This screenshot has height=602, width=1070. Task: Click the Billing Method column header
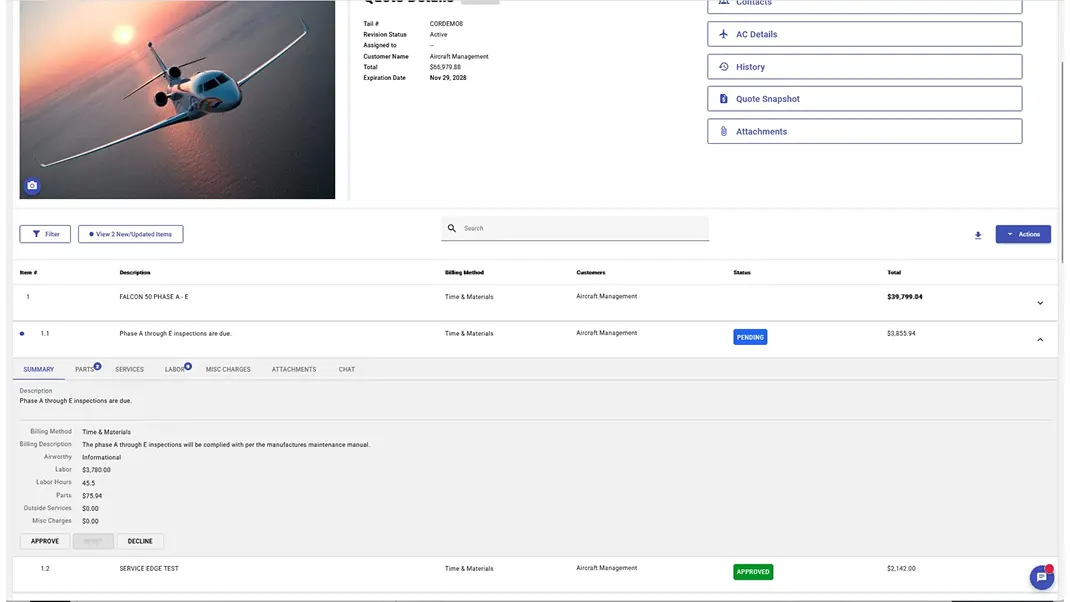(x=464, y=272)
